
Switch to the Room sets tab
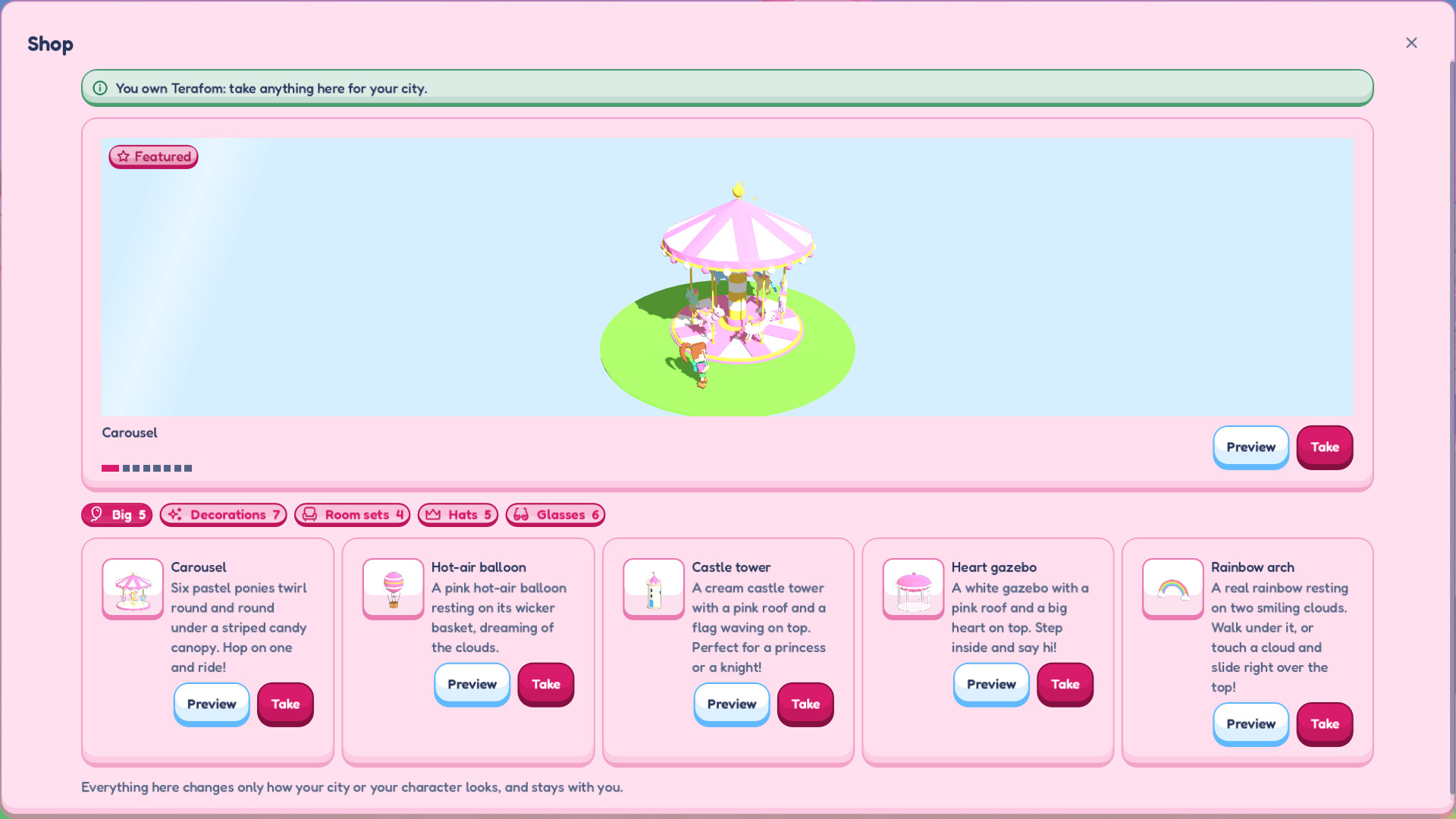pyautogui.click(x=352, y=515)
